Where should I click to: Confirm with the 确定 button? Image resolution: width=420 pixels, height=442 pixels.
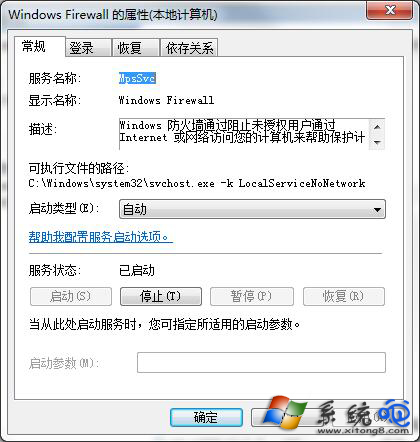click(x=206, y=417)
